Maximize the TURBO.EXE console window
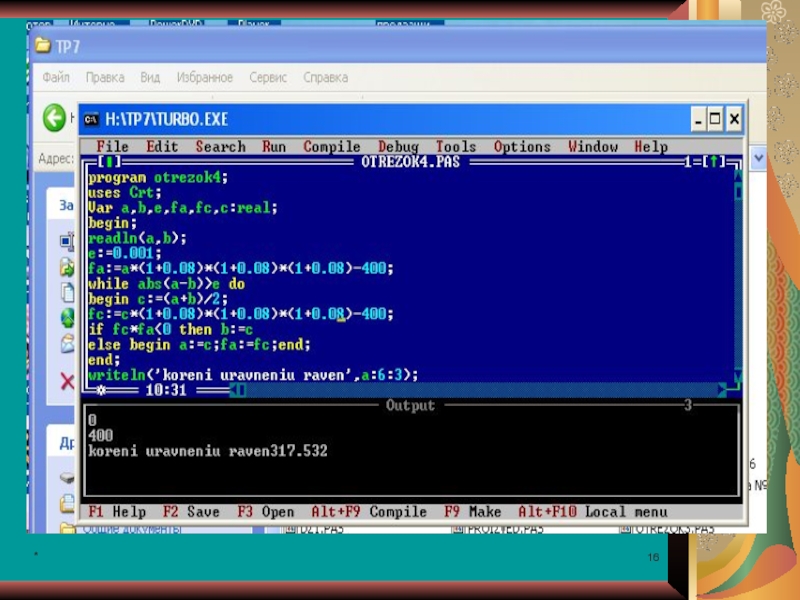This screenshot has width=800, height=600. click(x=714, y=120)
